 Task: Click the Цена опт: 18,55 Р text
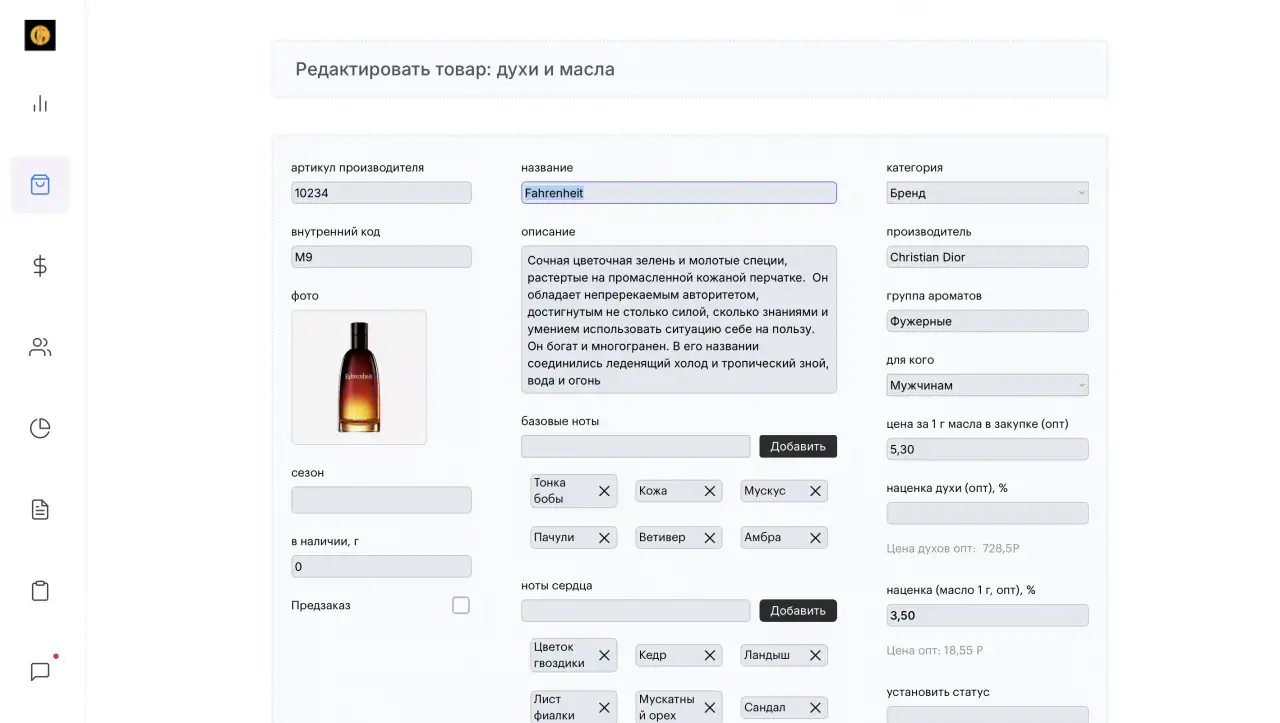click(x=935, y=651)
